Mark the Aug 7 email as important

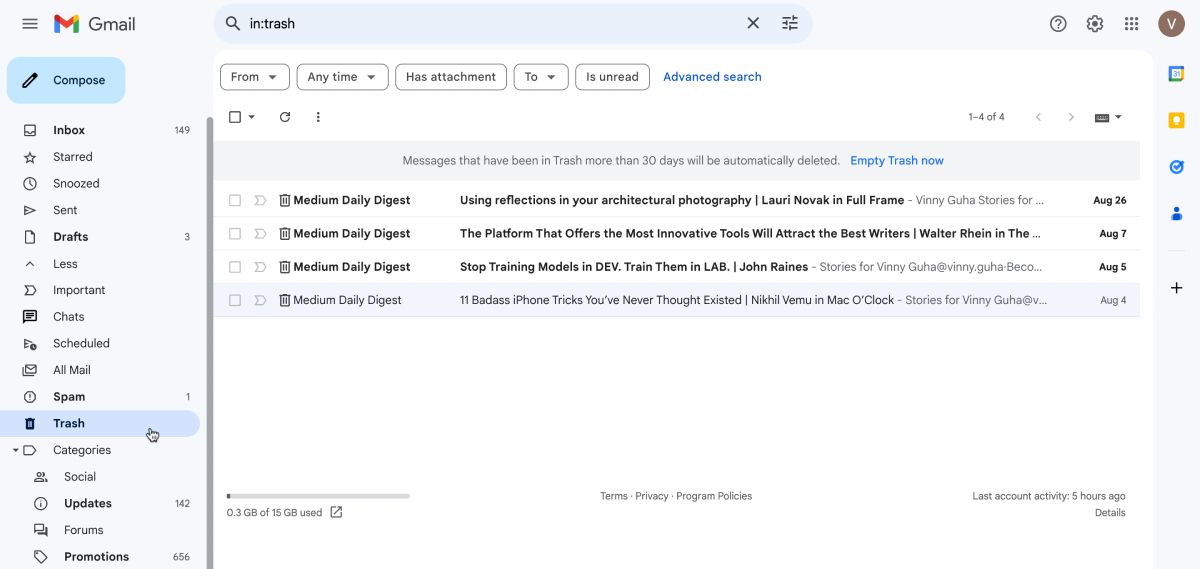(260, 234)
